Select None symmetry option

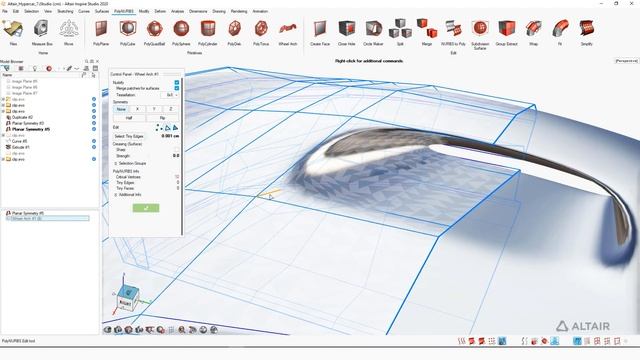121,109
